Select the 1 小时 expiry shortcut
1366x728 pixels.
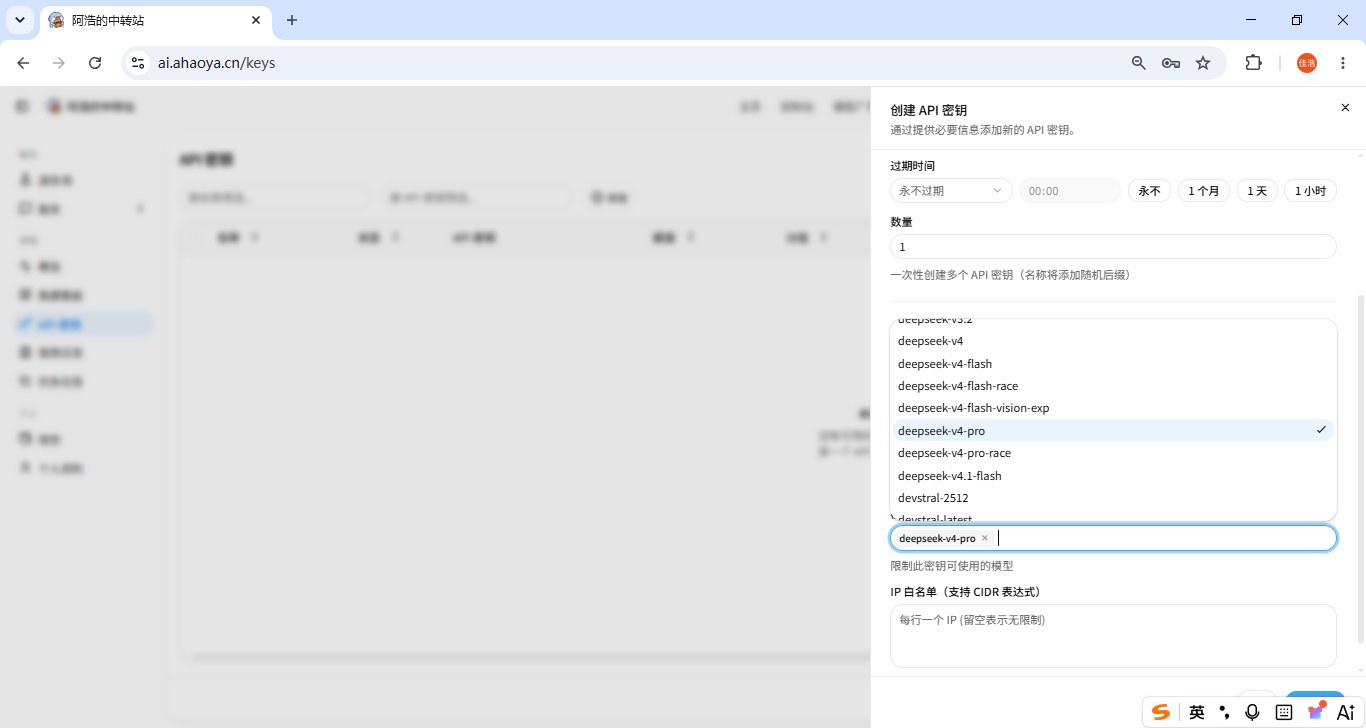point(1310,191)
